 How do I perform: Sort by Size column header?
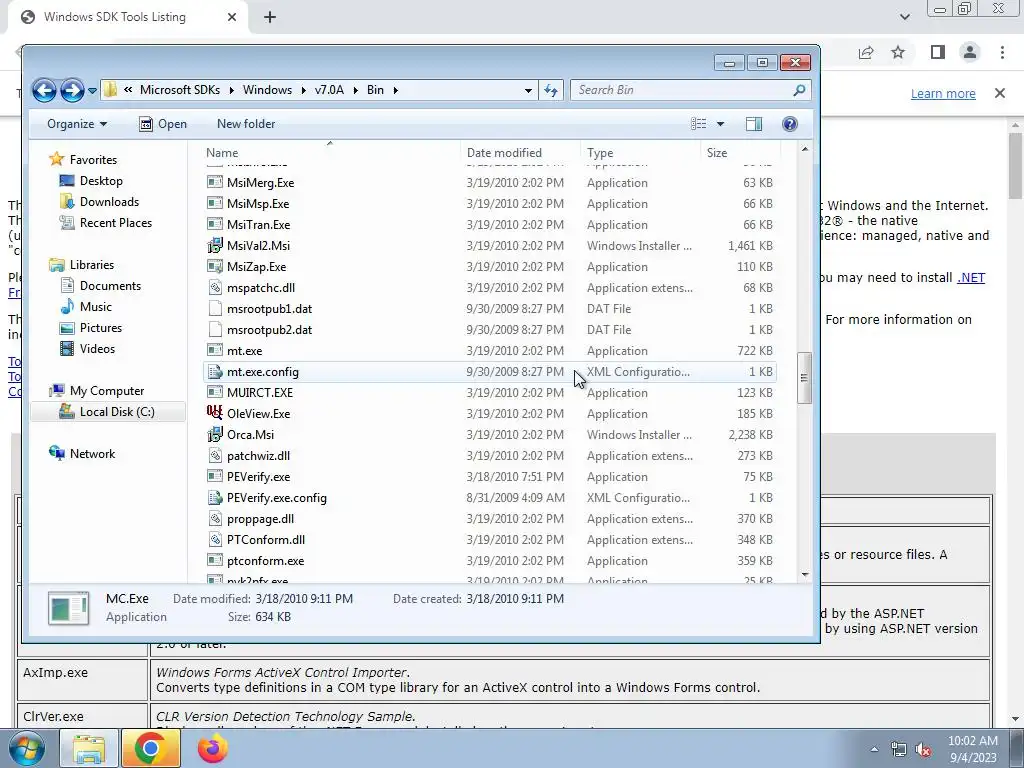(x=716, y=153)
